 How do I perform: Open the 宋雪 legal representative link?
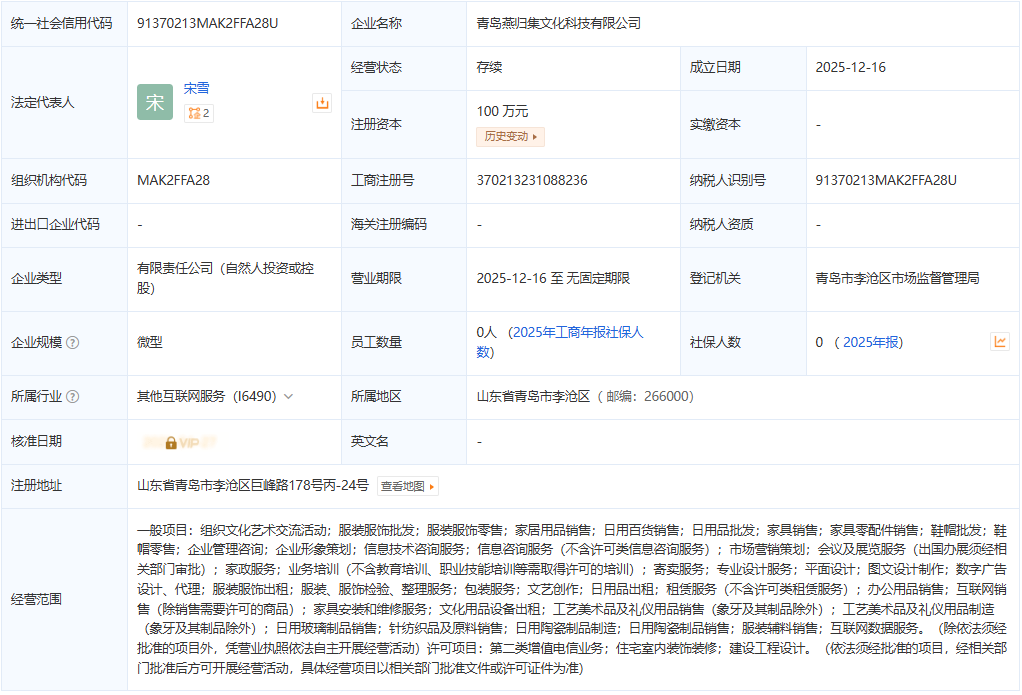[x=196, y=88]
